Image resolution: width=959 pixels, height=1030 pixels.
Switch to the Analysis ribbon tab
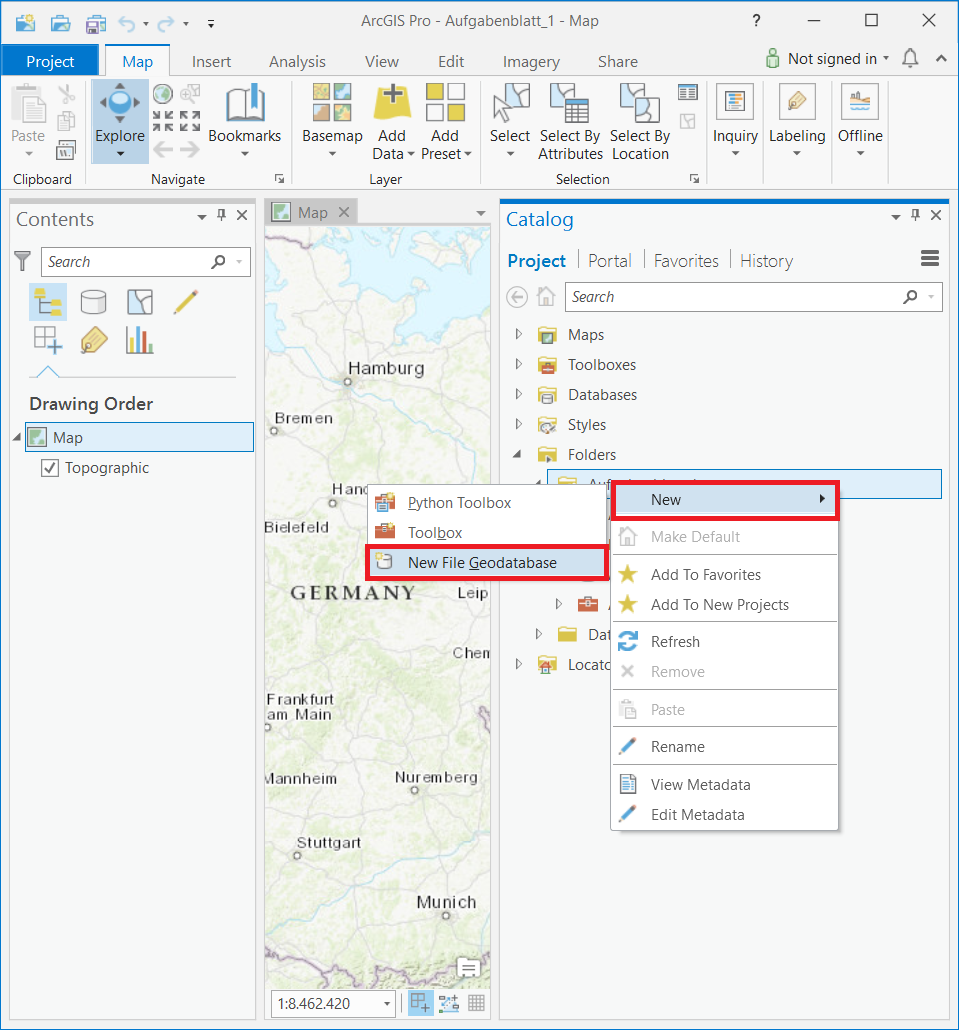(297, 61)
